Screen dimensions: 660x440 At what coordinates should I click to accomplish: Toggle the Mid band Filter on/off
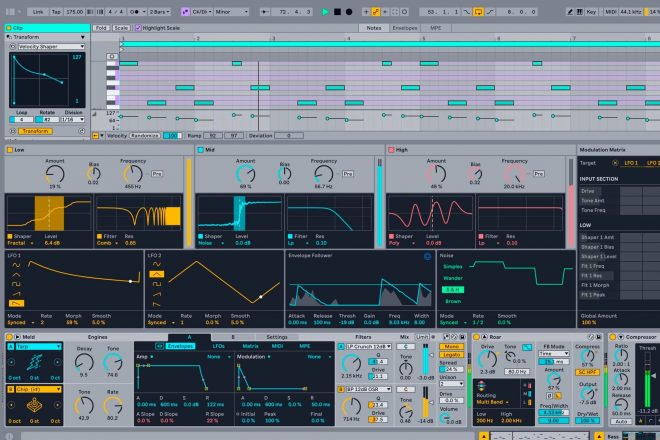[290, 236]
